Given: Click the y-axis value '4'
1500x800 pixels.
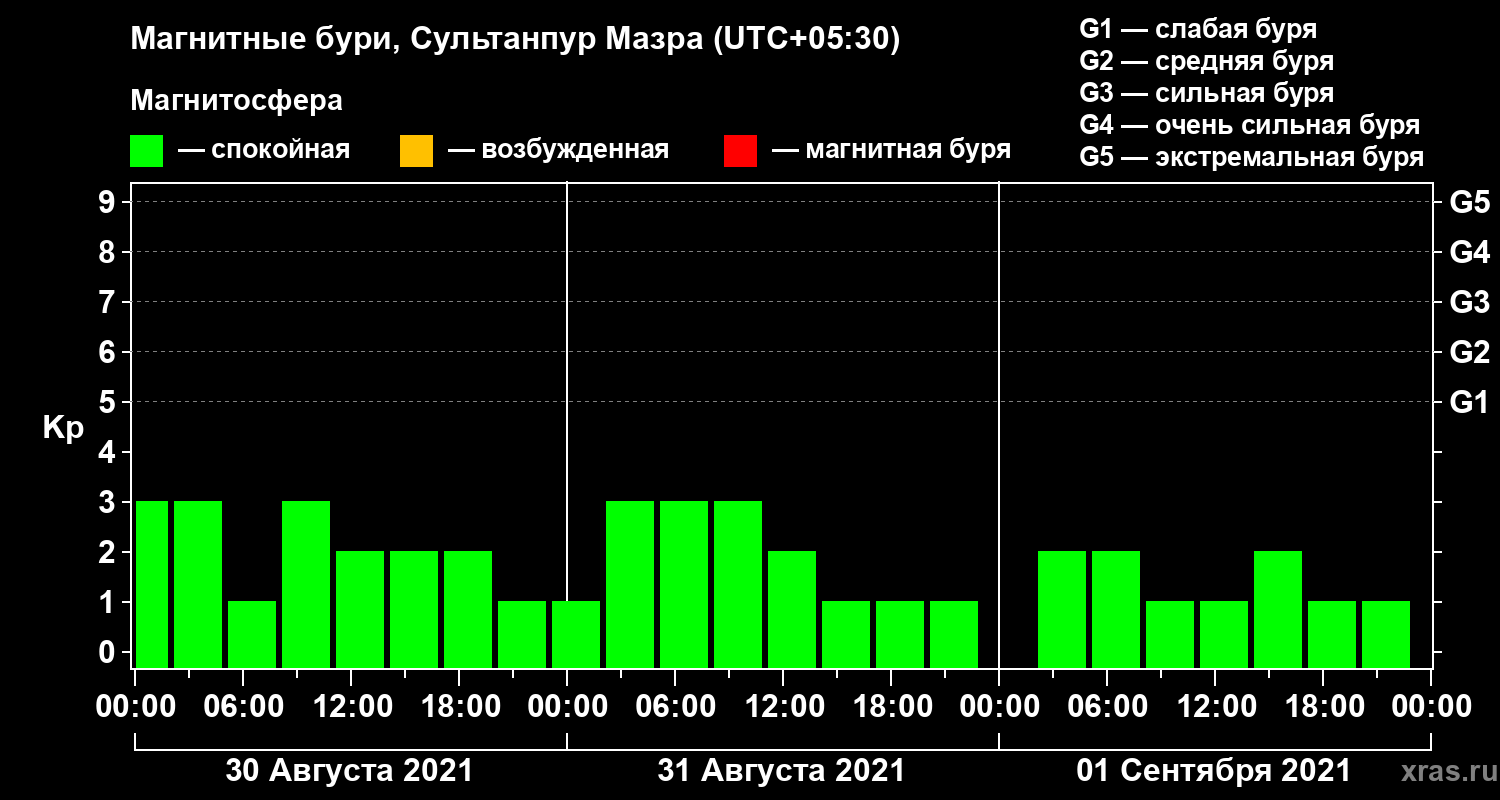Looking at the screenshot, I should (109, 453).
